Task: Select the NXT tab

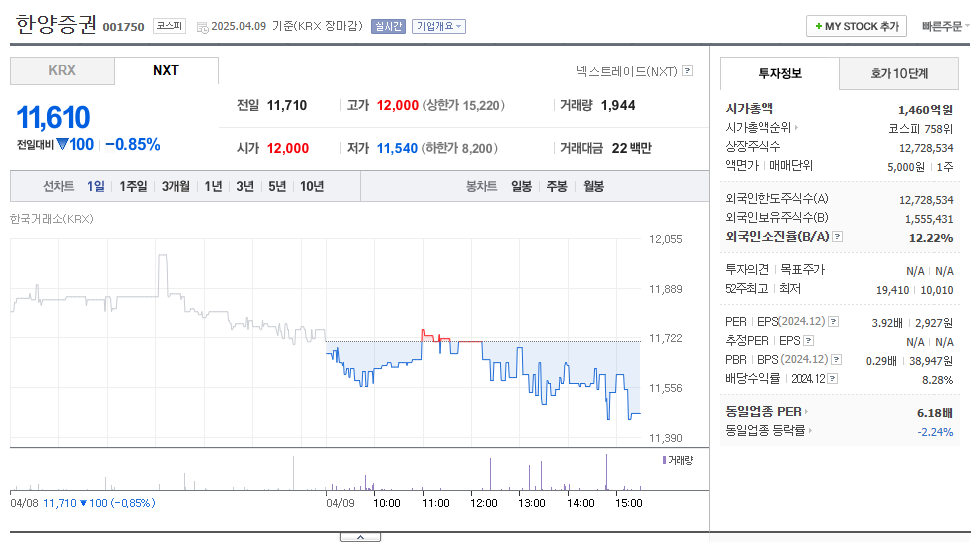Action: point(166,71)
